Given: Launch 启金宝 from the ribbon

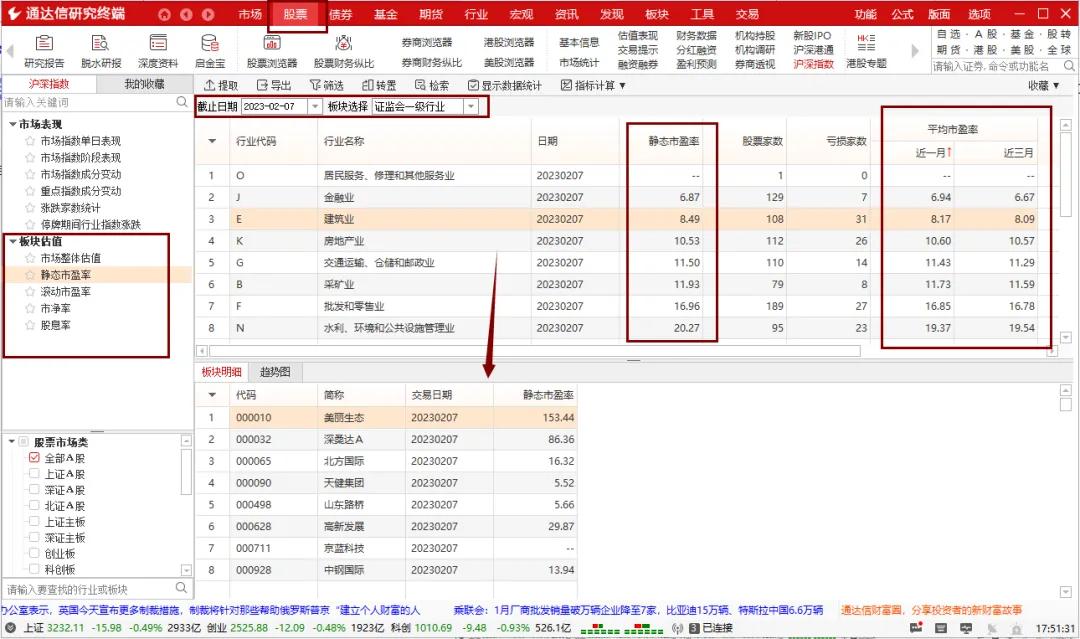Looking at the screenshot, I should click(210, 52).
